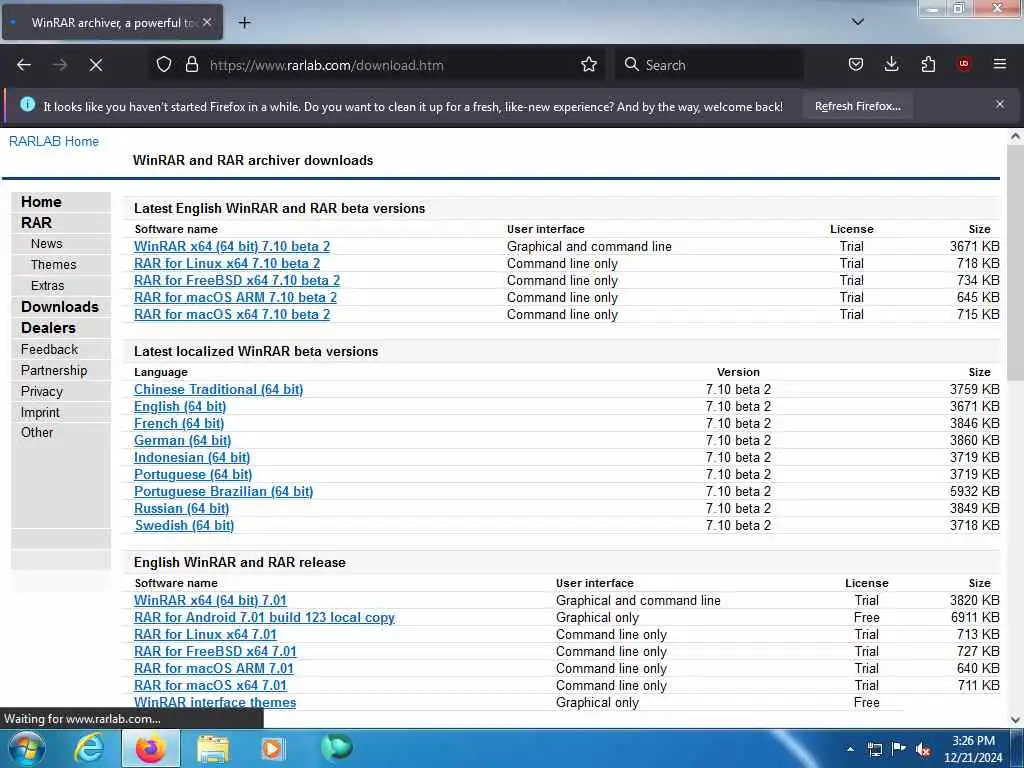1024x768 pixels.
Task: Select RAR in the sidebar menu
Action: [x=37, y=223]
